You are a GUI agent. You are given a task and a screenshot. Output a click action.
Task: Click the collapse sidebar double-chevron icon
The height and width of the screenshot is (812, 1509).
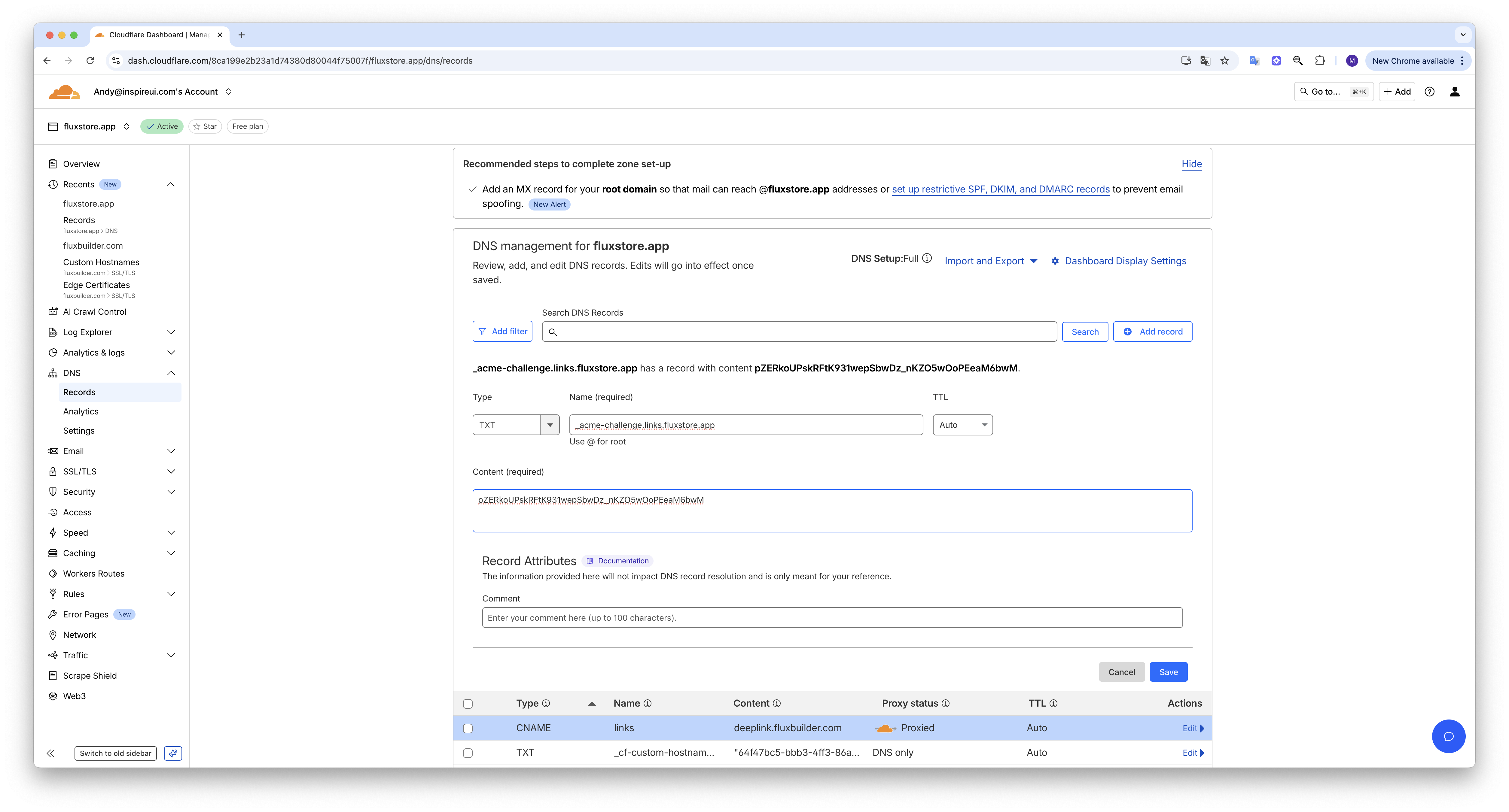[51, 753]
